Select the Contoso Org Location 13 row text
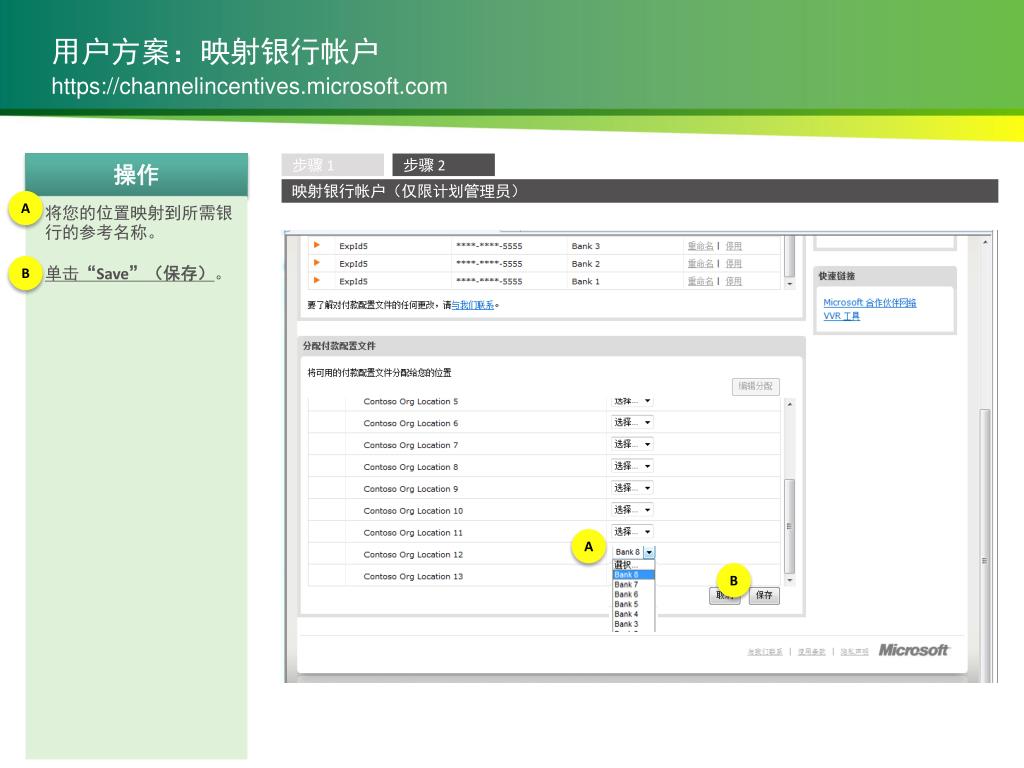The height and width of the screenshot is (768, 1024). [413, 577]
